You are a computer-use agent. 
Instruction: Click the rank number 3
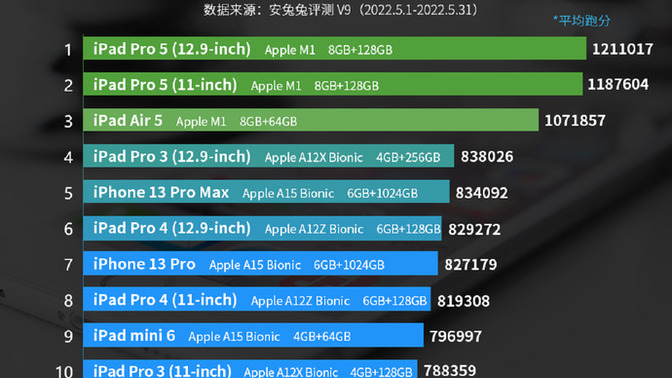coord(68,121)
